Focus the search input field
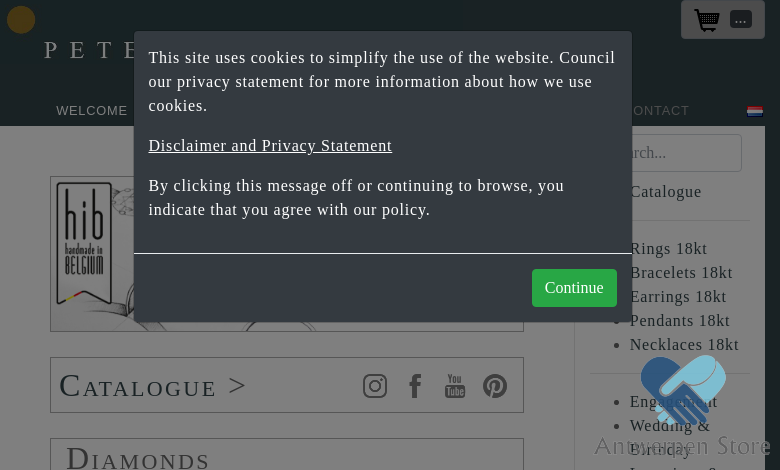The image size is (780, 470). pyautogui.click(x=686, y=153)
